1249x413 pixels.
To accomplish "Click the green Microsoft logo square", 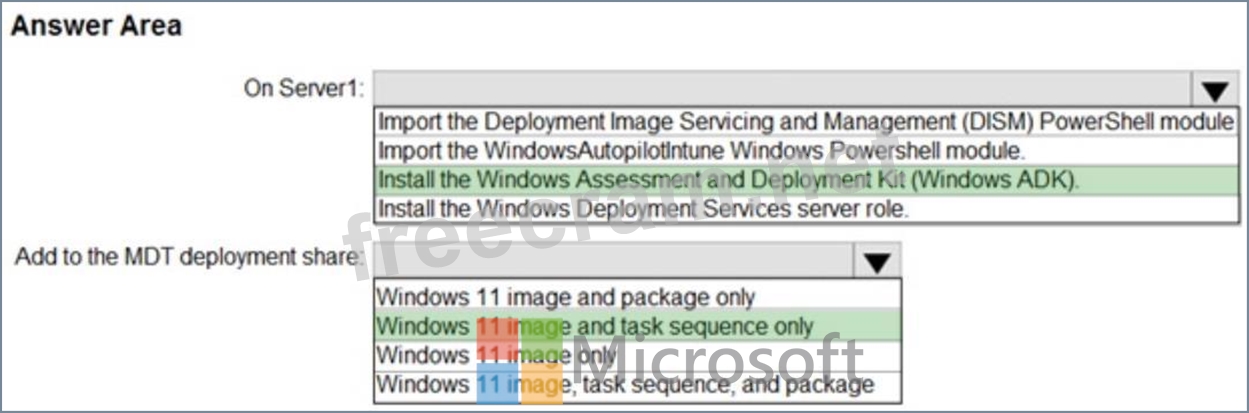I will [541, 340].
